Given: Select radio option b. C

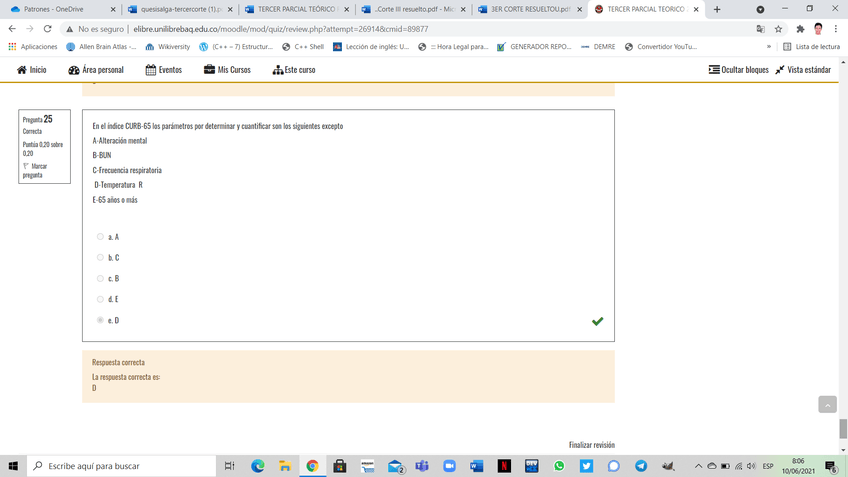Looking at the screenshot, I should pyautogui.click(x=100, y=257).
